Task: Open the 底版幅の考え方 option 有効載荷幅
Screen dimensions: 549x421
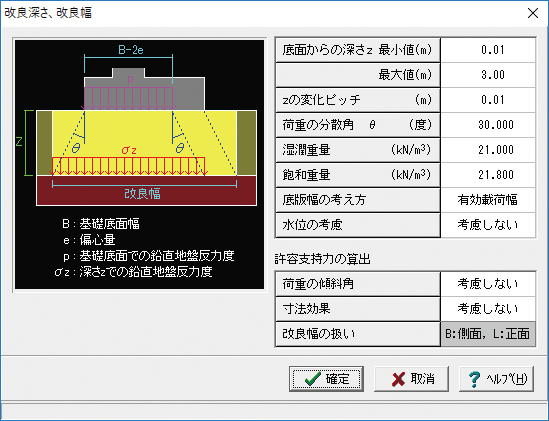Action: [488, 200]
